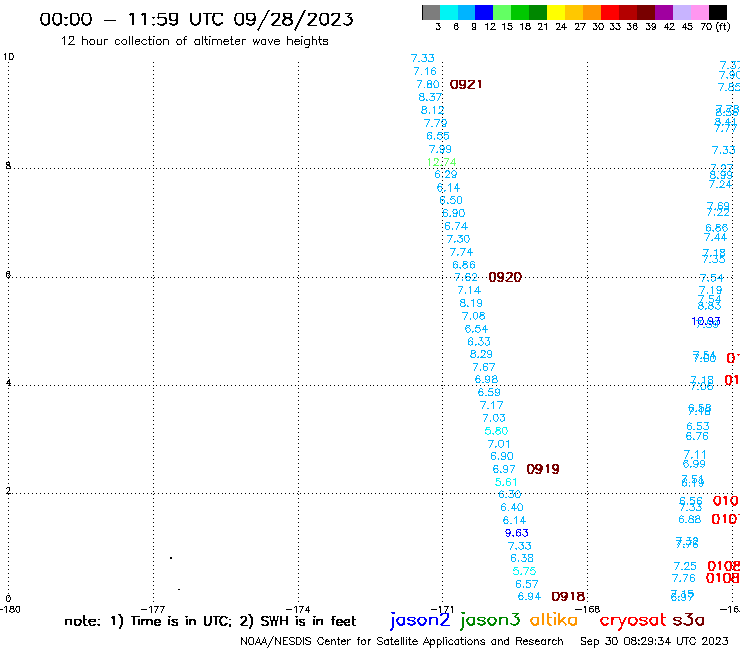Click the wave height value '8.12'
Screen dimensions: 740x650
(432, 110)
